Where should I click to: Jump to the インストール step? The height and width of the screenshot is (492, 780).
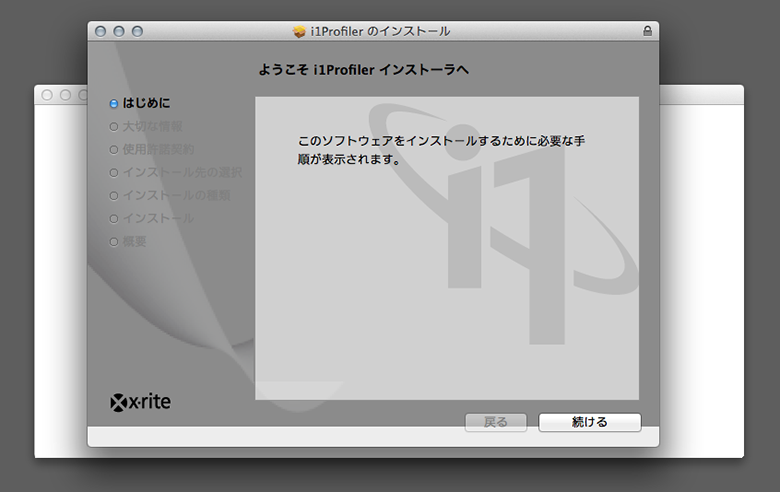(x=158, y=218)
